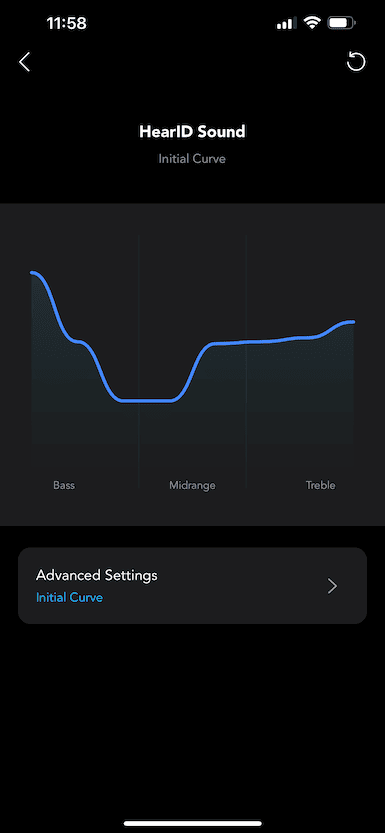Screen dimensions: 385x833
Task: Tap the cellular signal bars icon
Action: click(287, 23)
